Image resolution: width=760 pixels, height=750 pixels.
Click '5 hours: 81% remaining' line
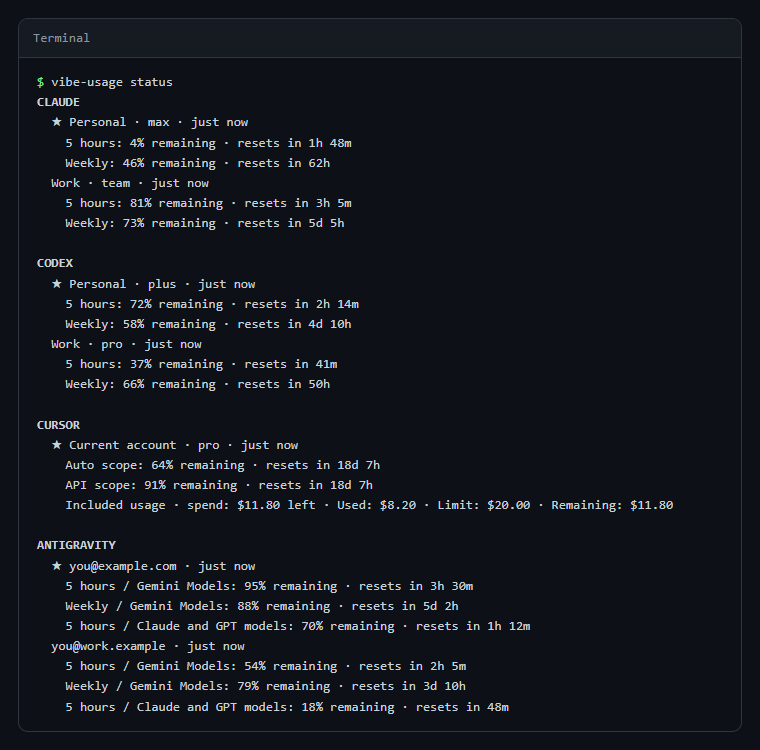208,203
